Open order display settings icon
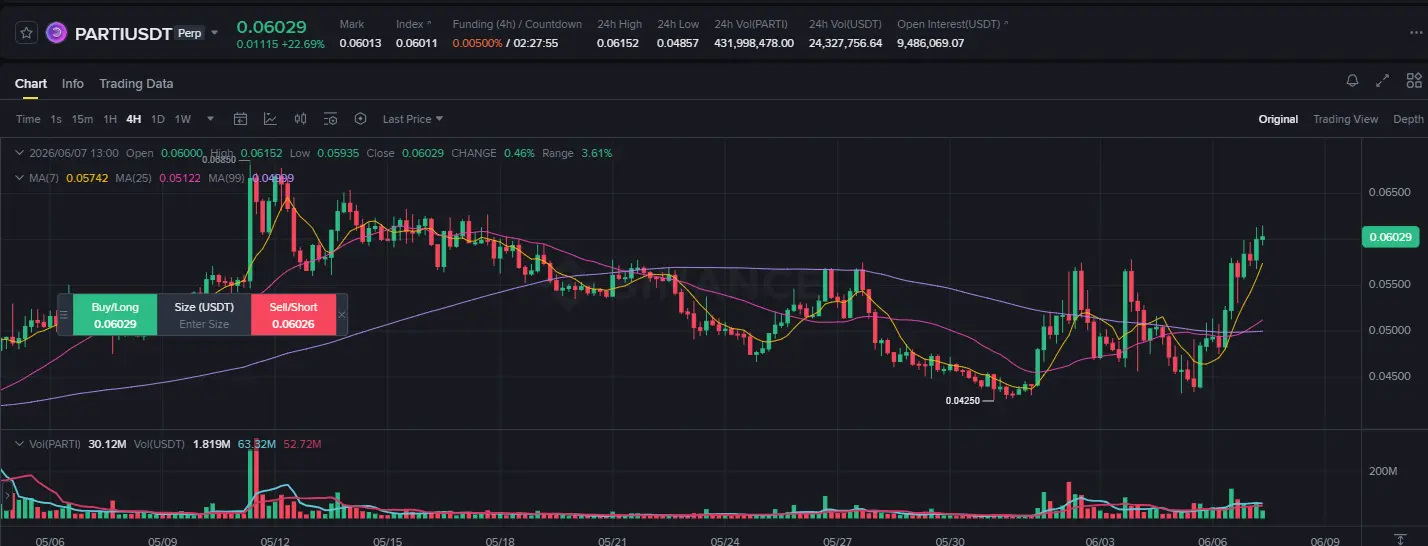 (331, 119)
